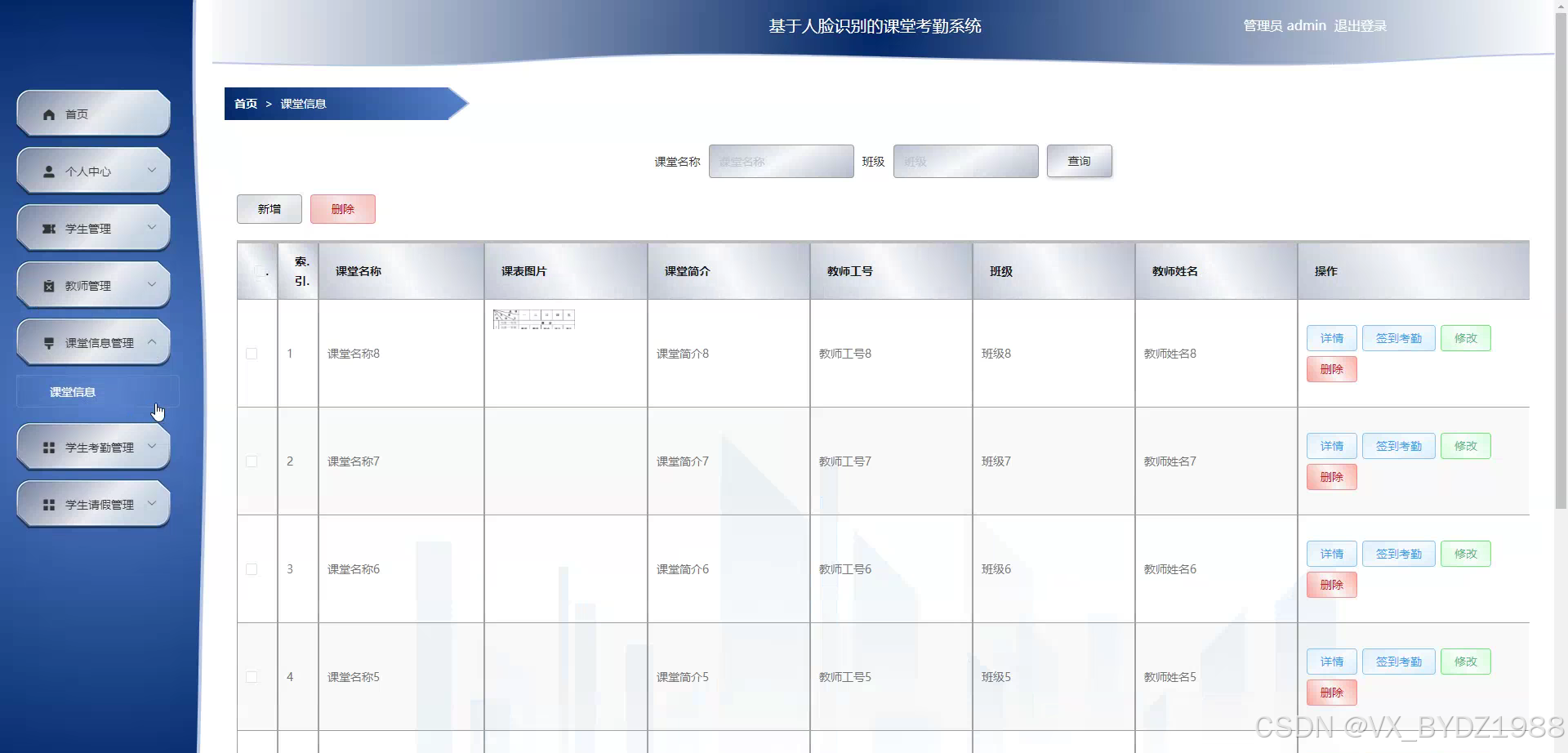The width and height of the screenshot is (1568, 753).
Task: Click the 管理员 admin user label
Action: (1285, 26)
